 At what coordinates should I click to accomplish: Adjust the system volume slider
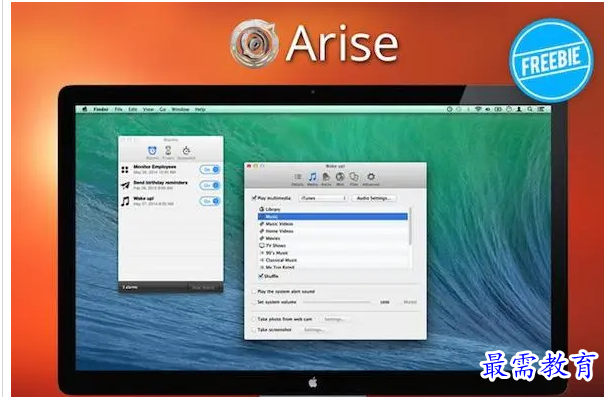[x=337, y=302]
